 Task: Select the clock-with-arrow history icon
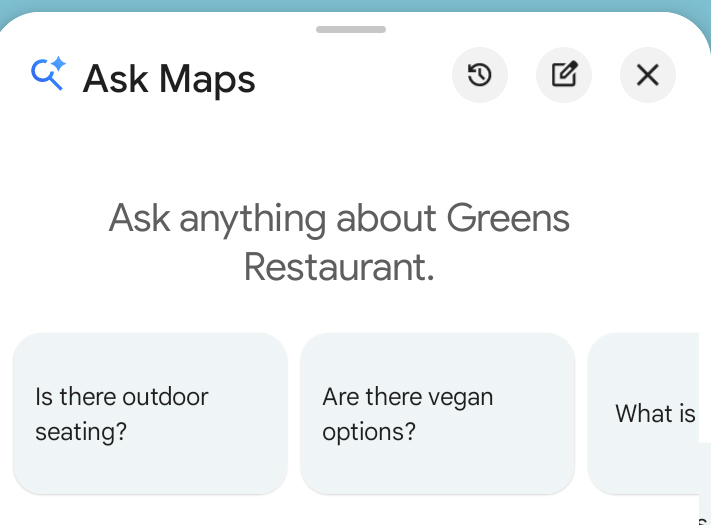[480, 75]
